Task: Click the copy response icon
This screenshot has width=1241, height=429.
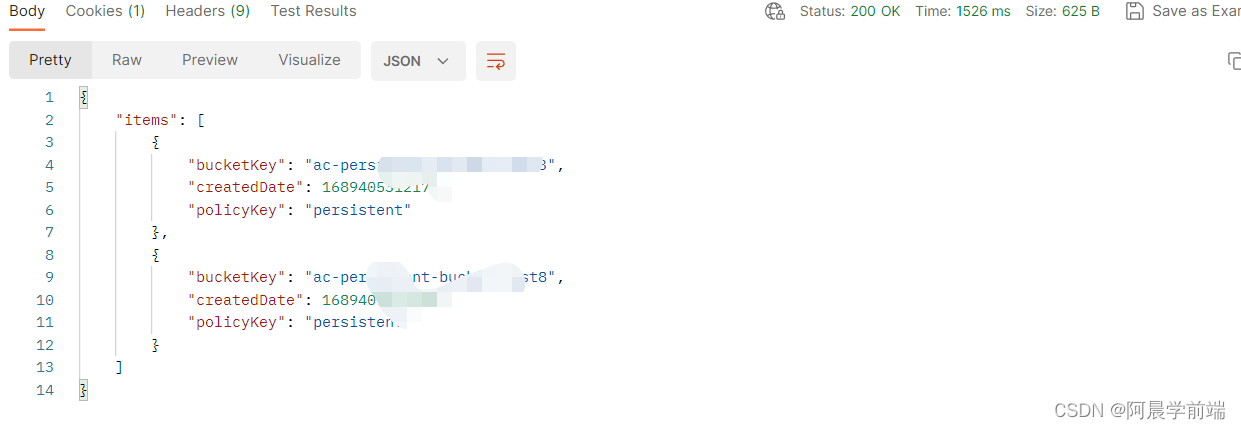Action: 1233,60
